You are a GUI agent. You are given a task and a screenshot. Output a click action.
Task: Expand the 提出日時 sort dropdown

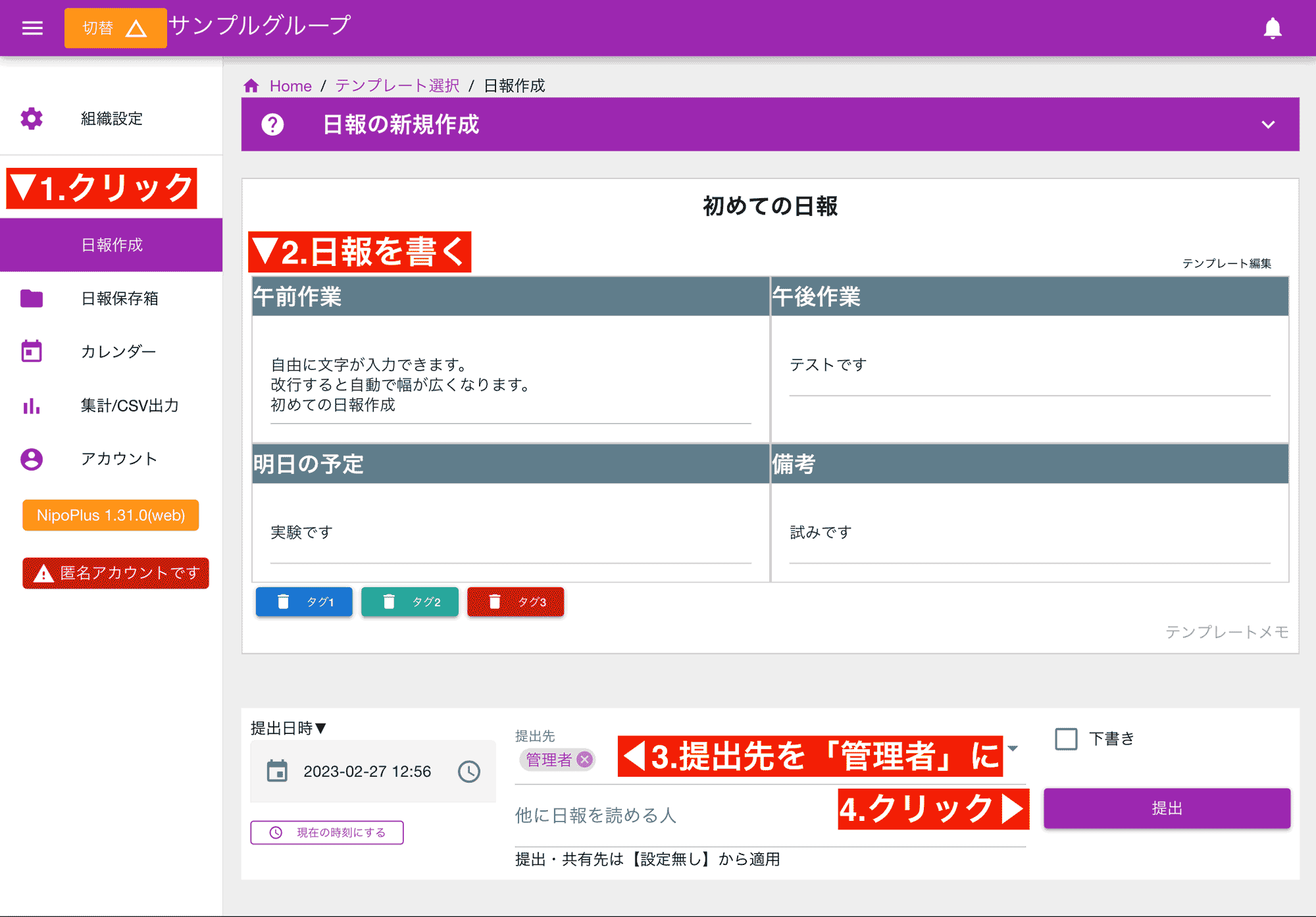click(x=320, y=729)
